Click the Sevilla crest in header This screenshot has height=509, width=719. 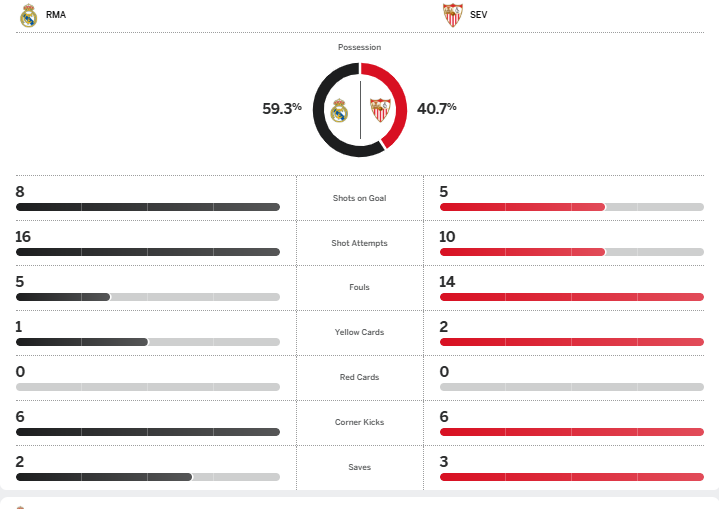click(453, 15)
